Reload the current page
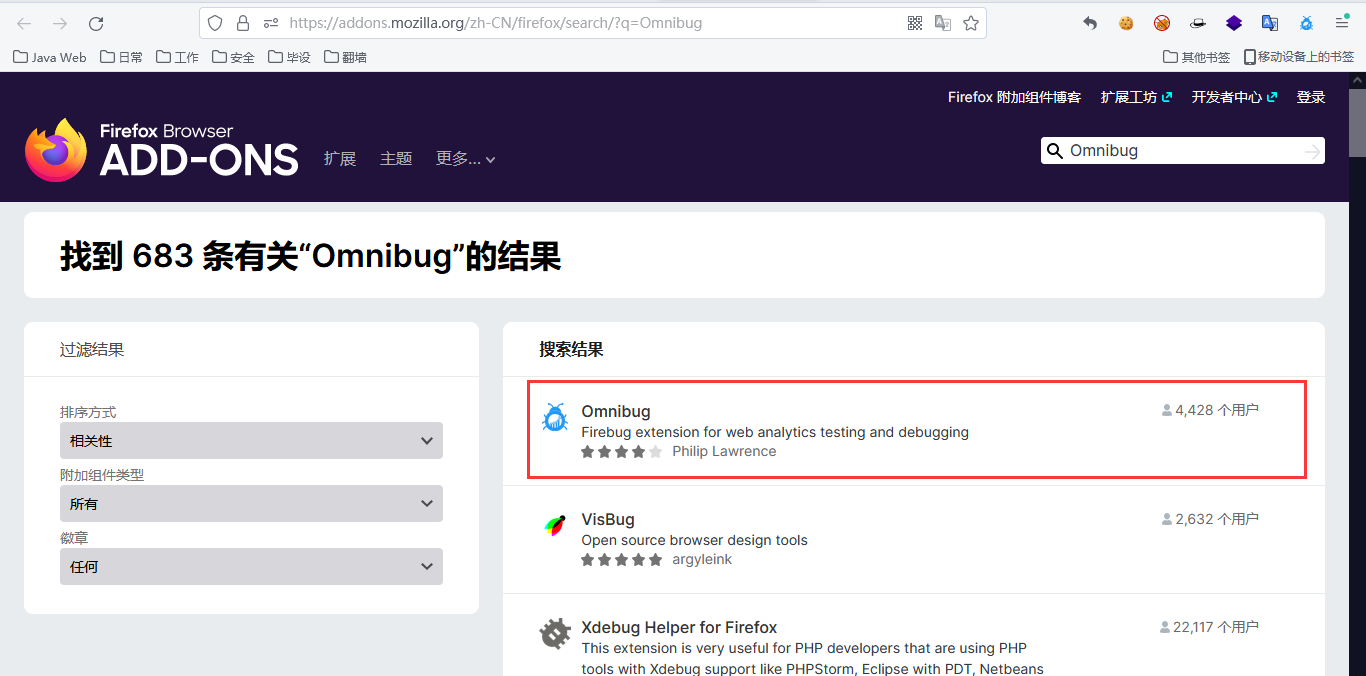Viewport: 1366px width, 676px height. click(x=96, y=23)
